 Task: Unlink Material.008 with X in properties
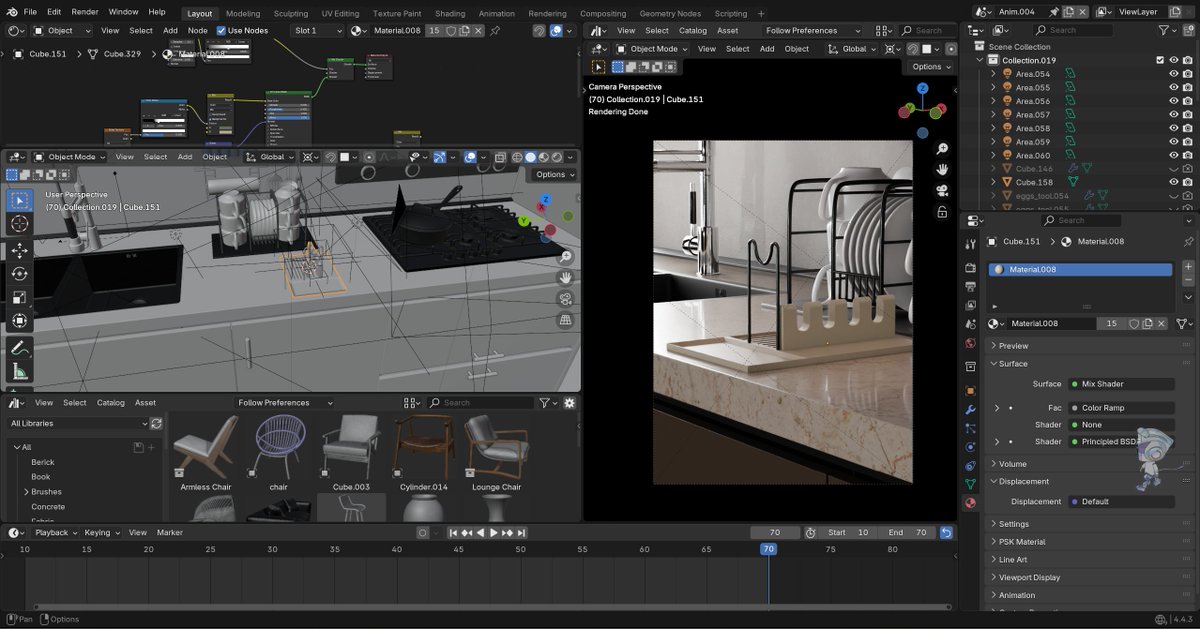click(x=1161, y=324)
